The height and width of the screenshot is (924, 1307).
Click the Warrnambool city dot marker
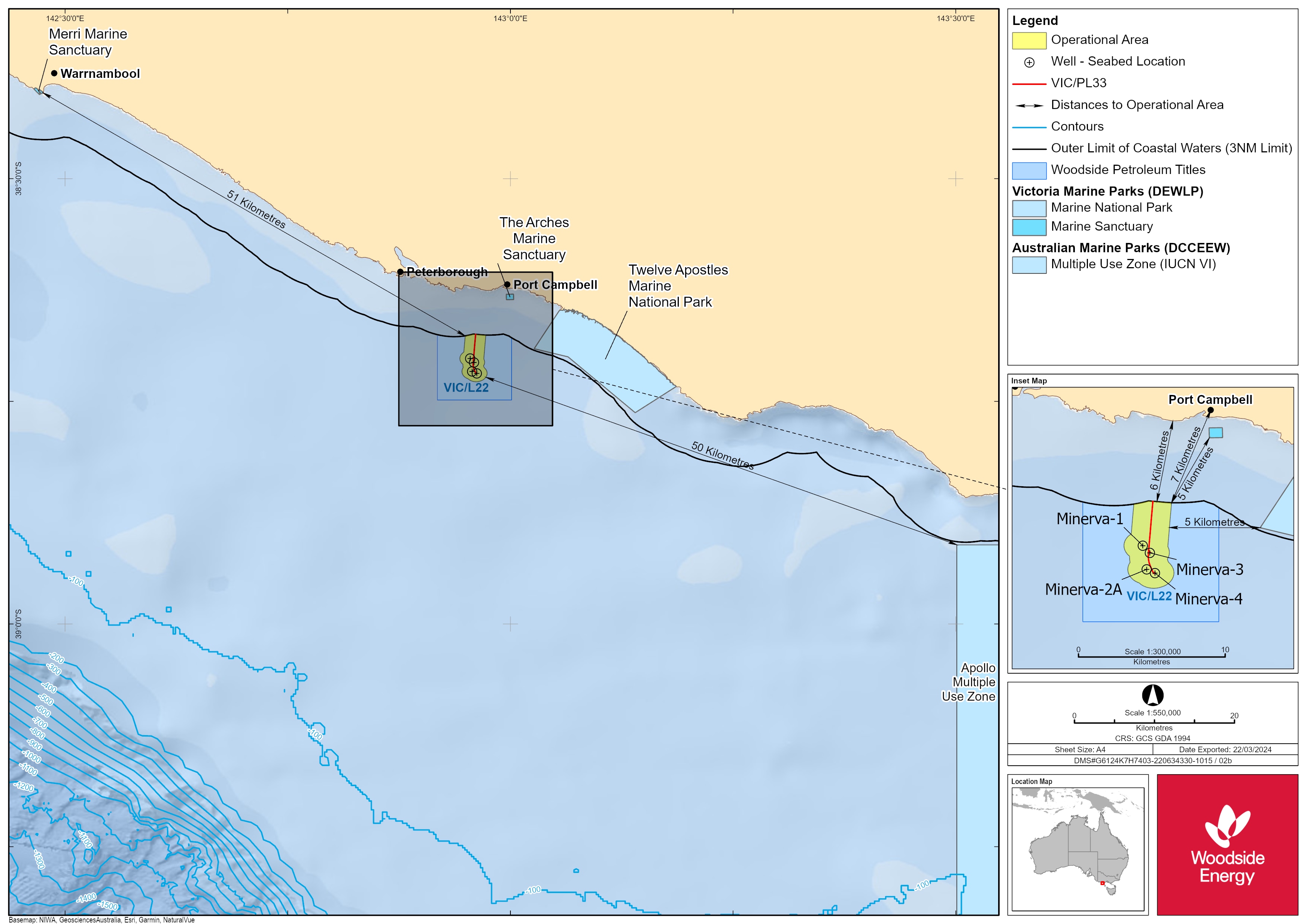(54, 73)
